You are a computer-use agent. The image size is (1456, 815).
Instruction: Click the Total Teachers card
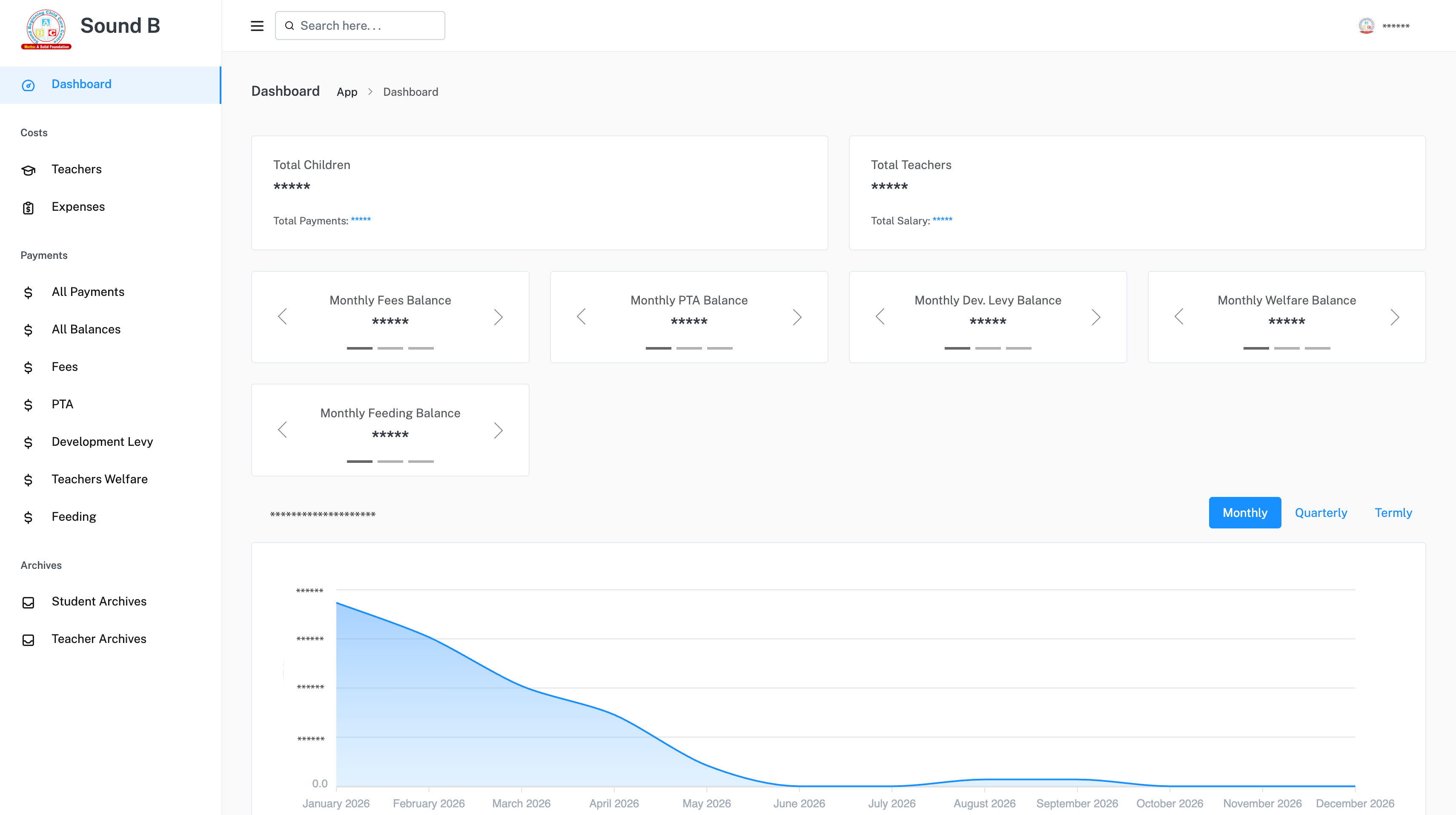(x=1137, y=193)
